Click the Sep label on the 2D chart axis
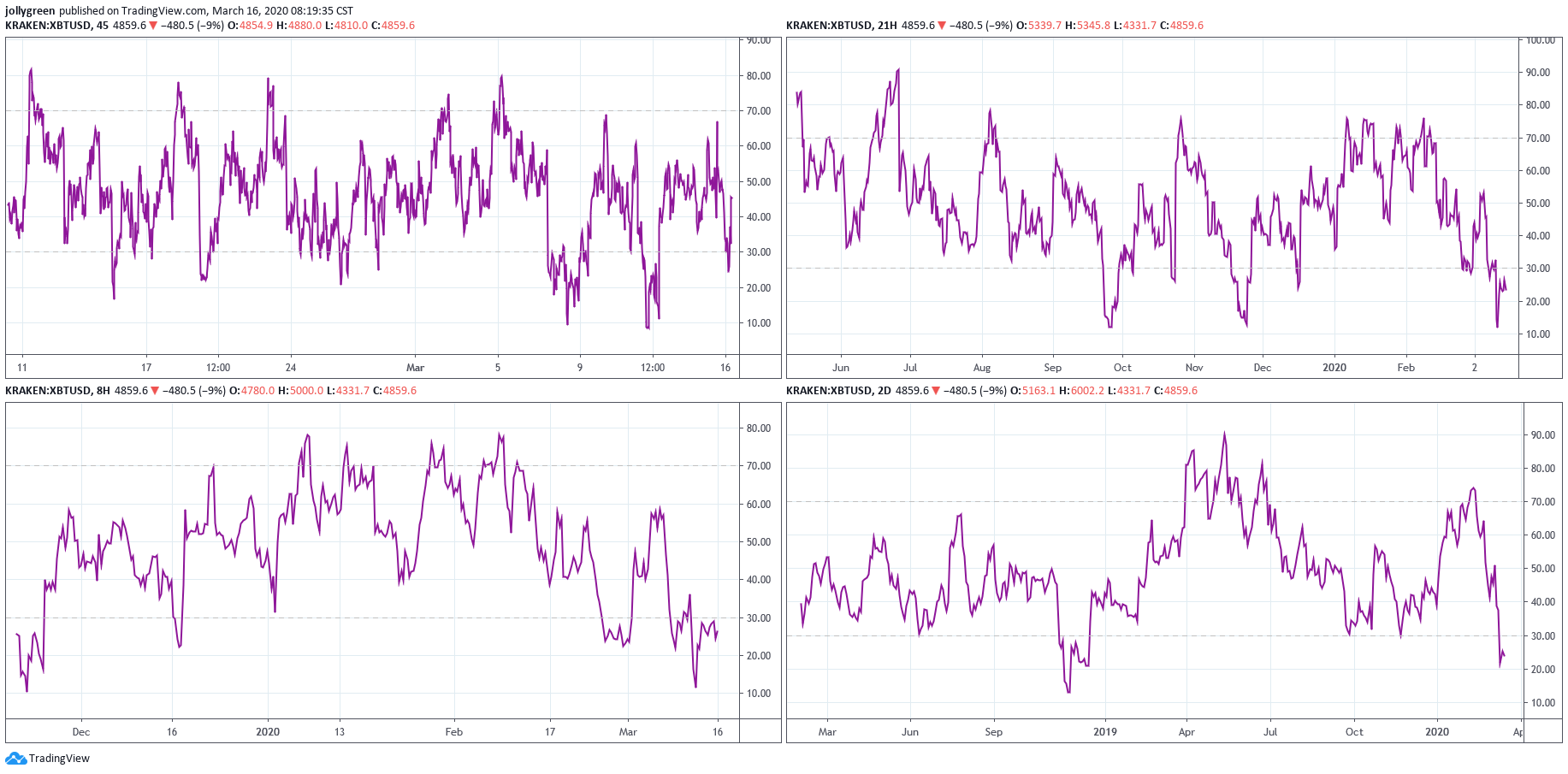This screenshot has height=774, width=1568. pos(994,732)
